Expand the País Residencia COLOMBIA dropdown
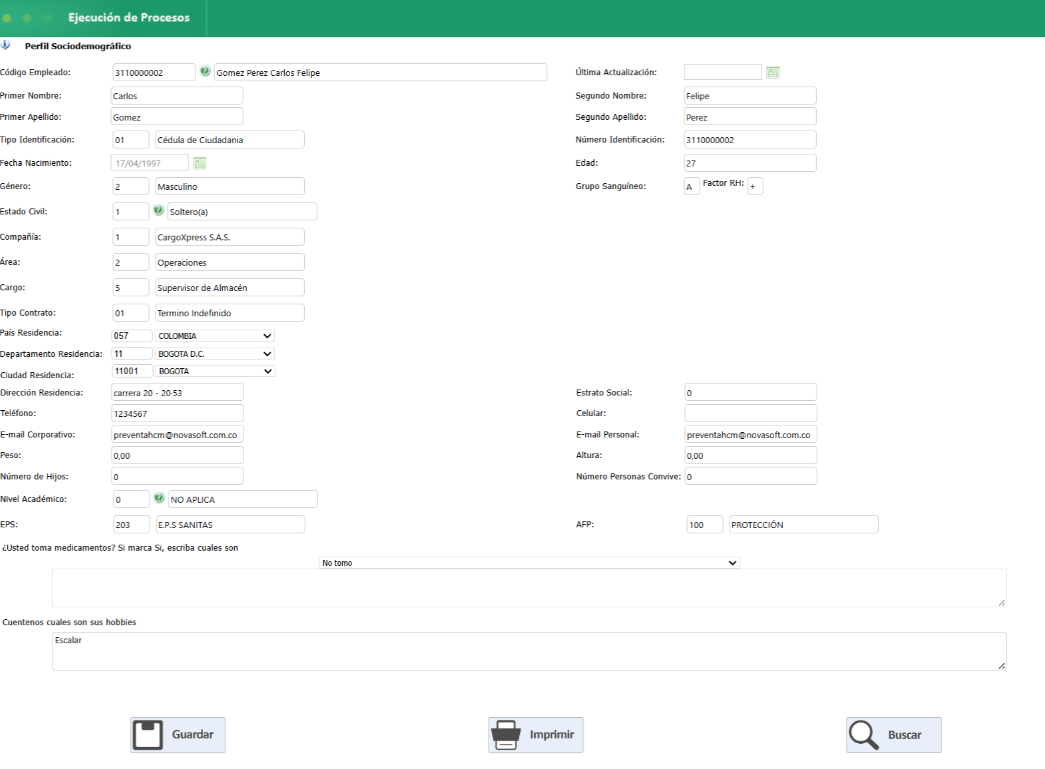The width and height of the screenshot is (1045, 769). click(215, 336)
